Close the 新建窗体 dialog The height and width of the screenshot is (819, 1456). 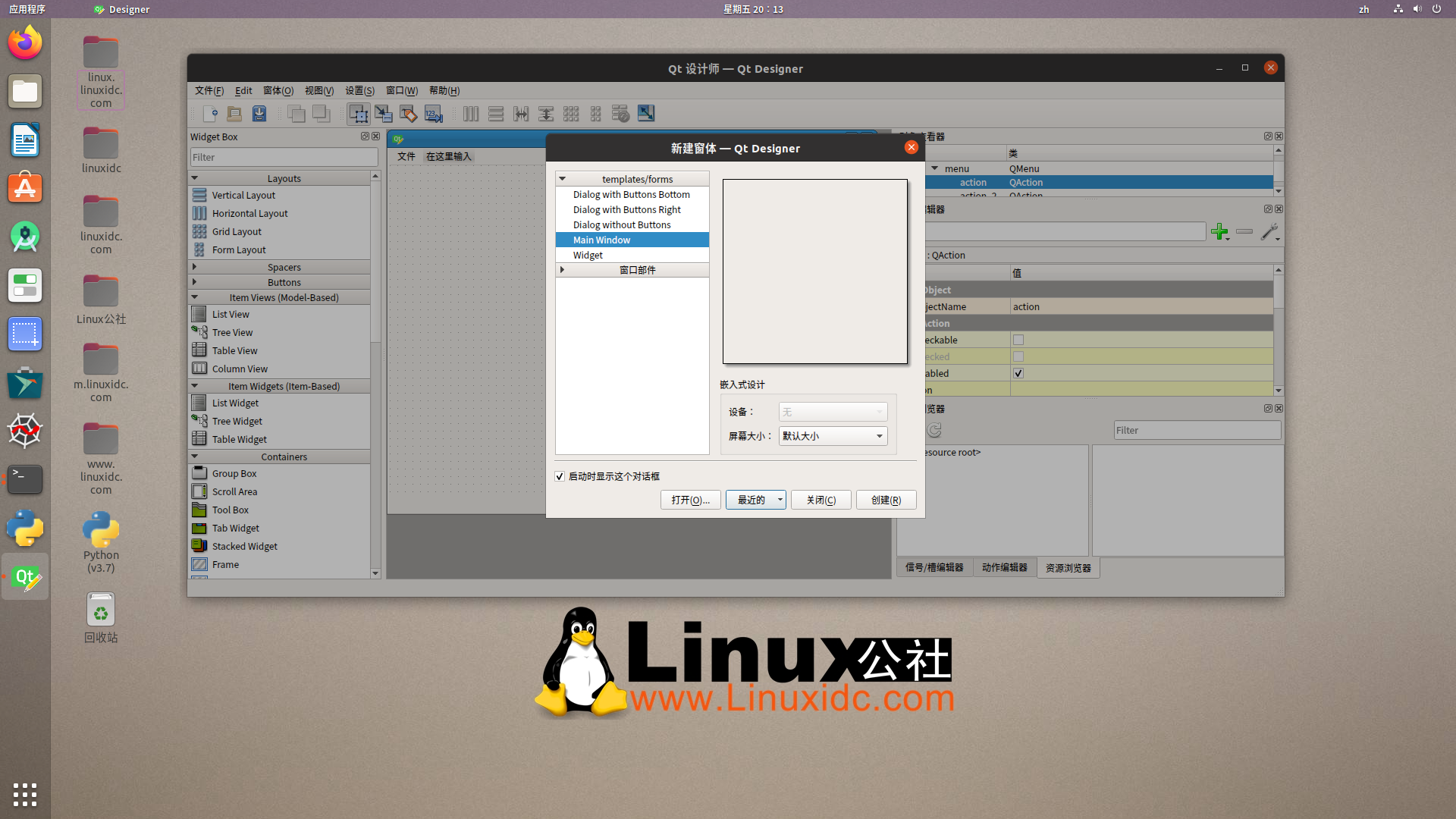coord(912,148)
